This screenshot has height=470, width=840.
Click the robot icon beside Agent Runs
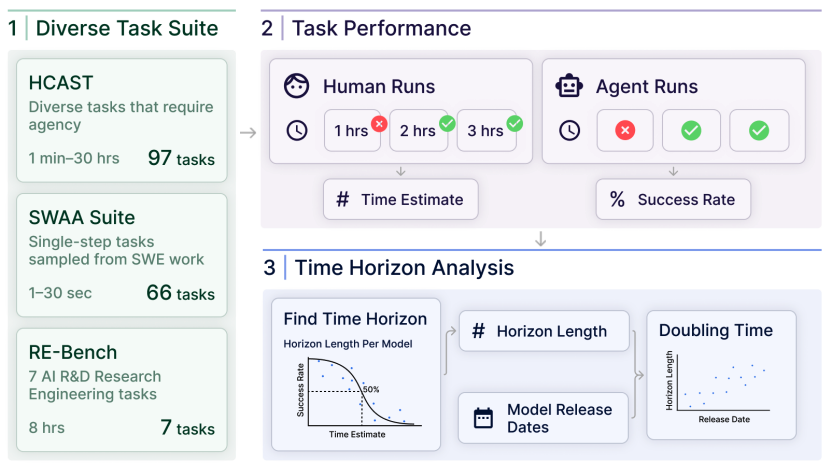(570, 86)
